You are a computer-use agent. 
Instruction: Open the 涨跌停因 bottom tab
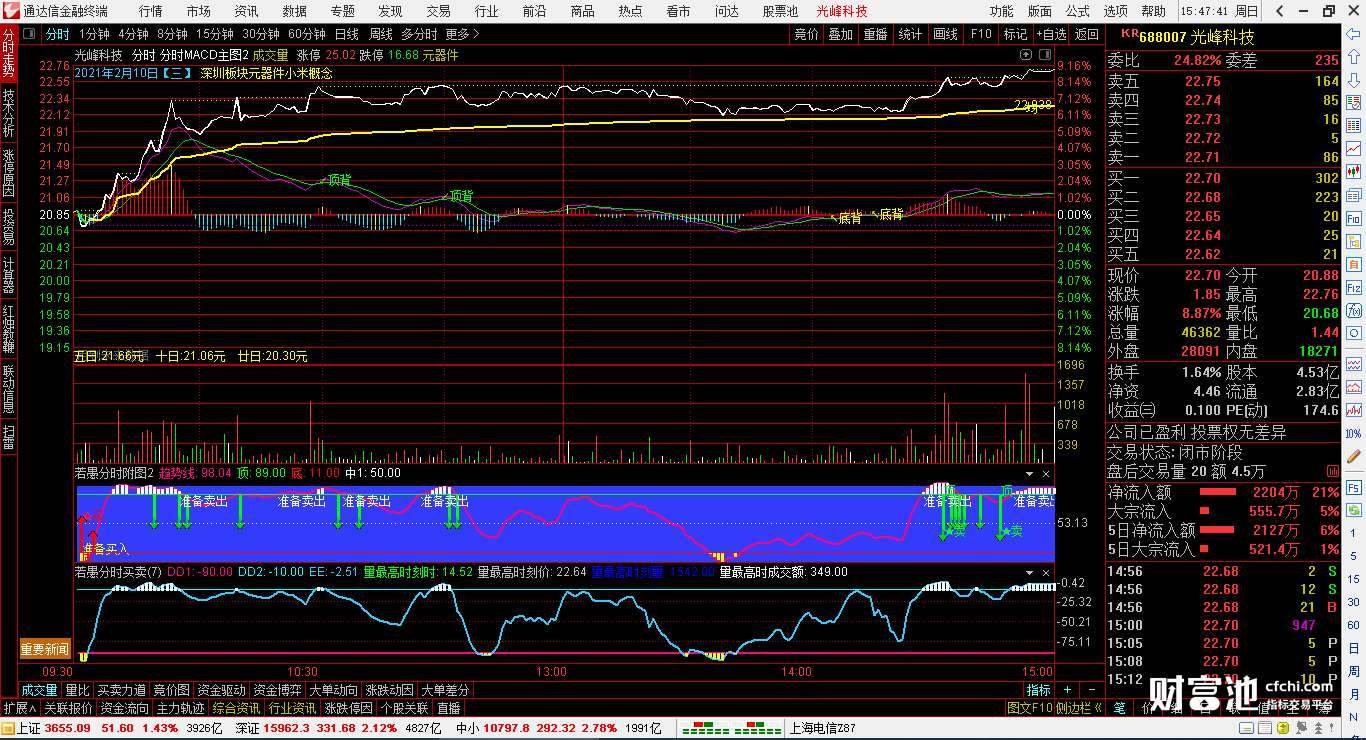pyautogui.click(x=349, y=708)
